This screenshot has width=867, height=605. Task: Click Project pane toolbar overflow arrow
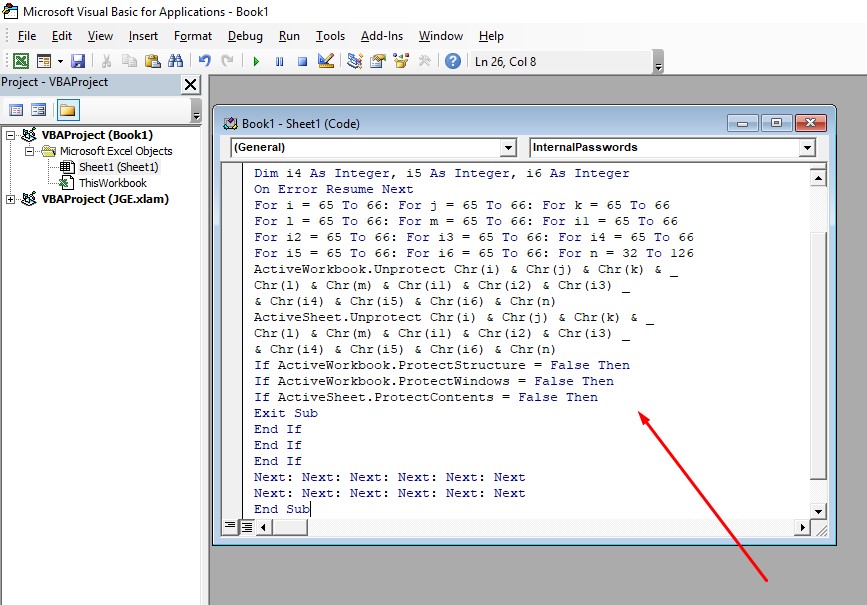[196, 111]
